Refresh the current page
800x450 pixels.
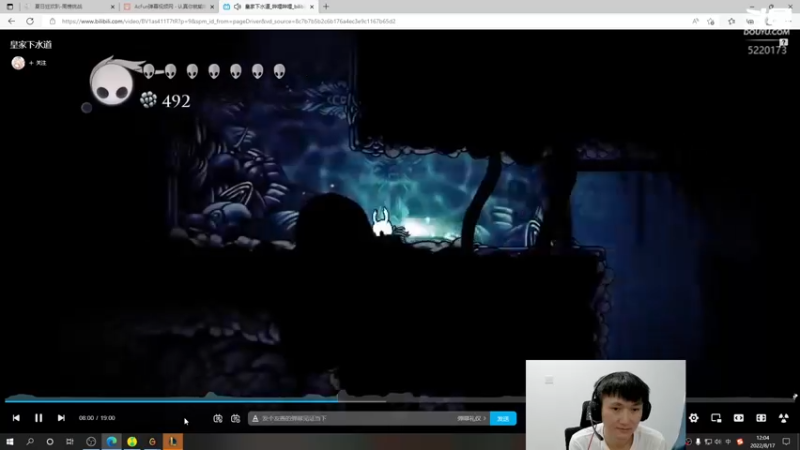pos(30,21)
